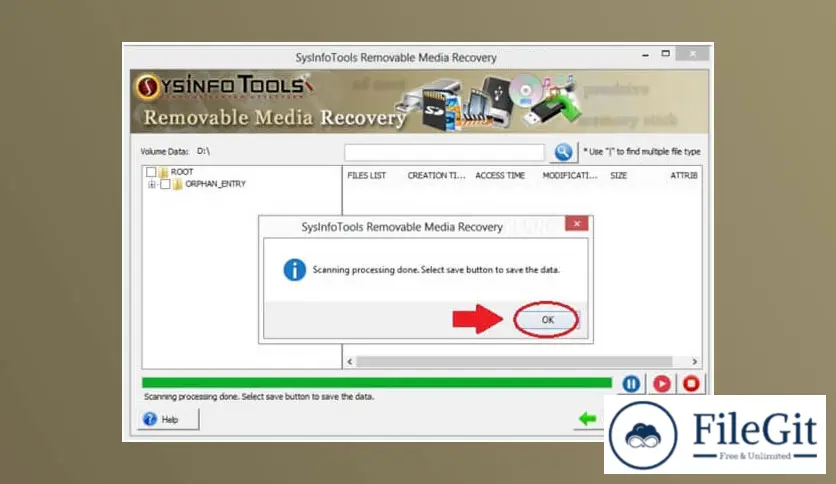Click the ROOT folder icon

point(163,172)
